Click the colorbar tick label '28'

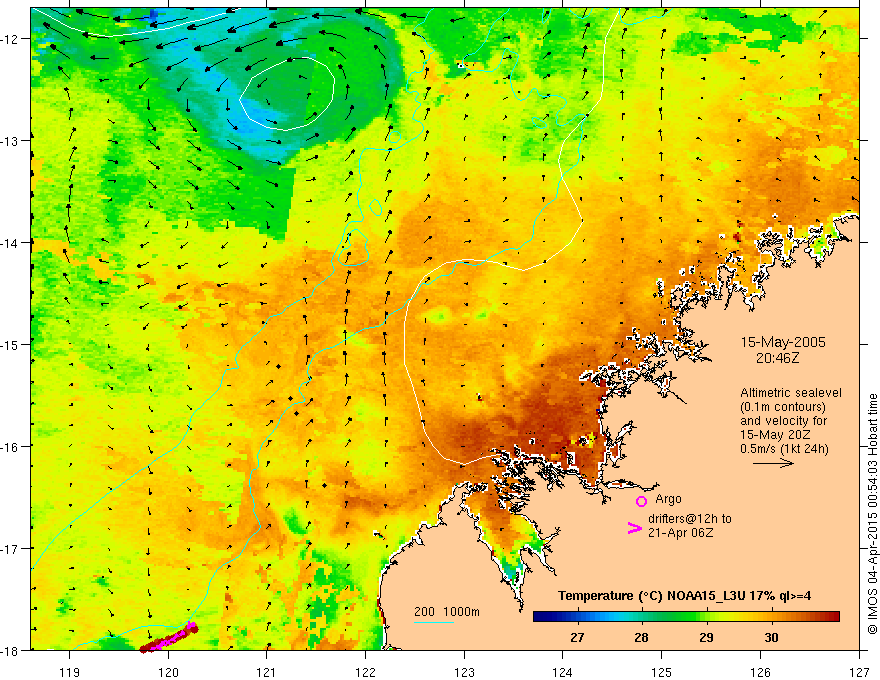pyautogui.click(x=641, y=637)
